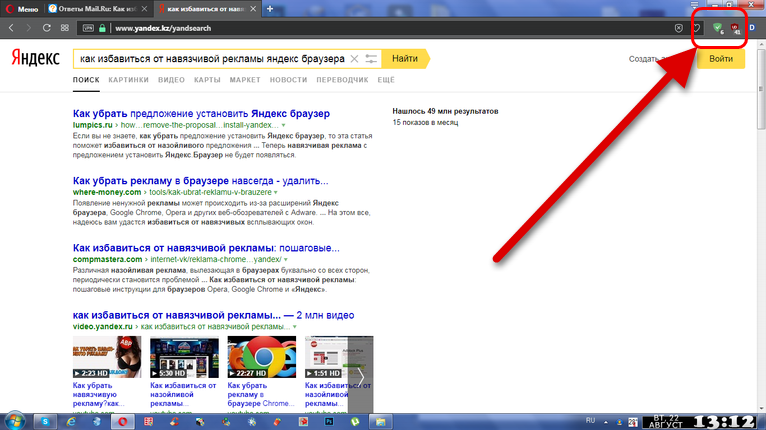Expand lumpics.ru result dropdown arrow
The image size is (766, 430).
tap(283, 125)
